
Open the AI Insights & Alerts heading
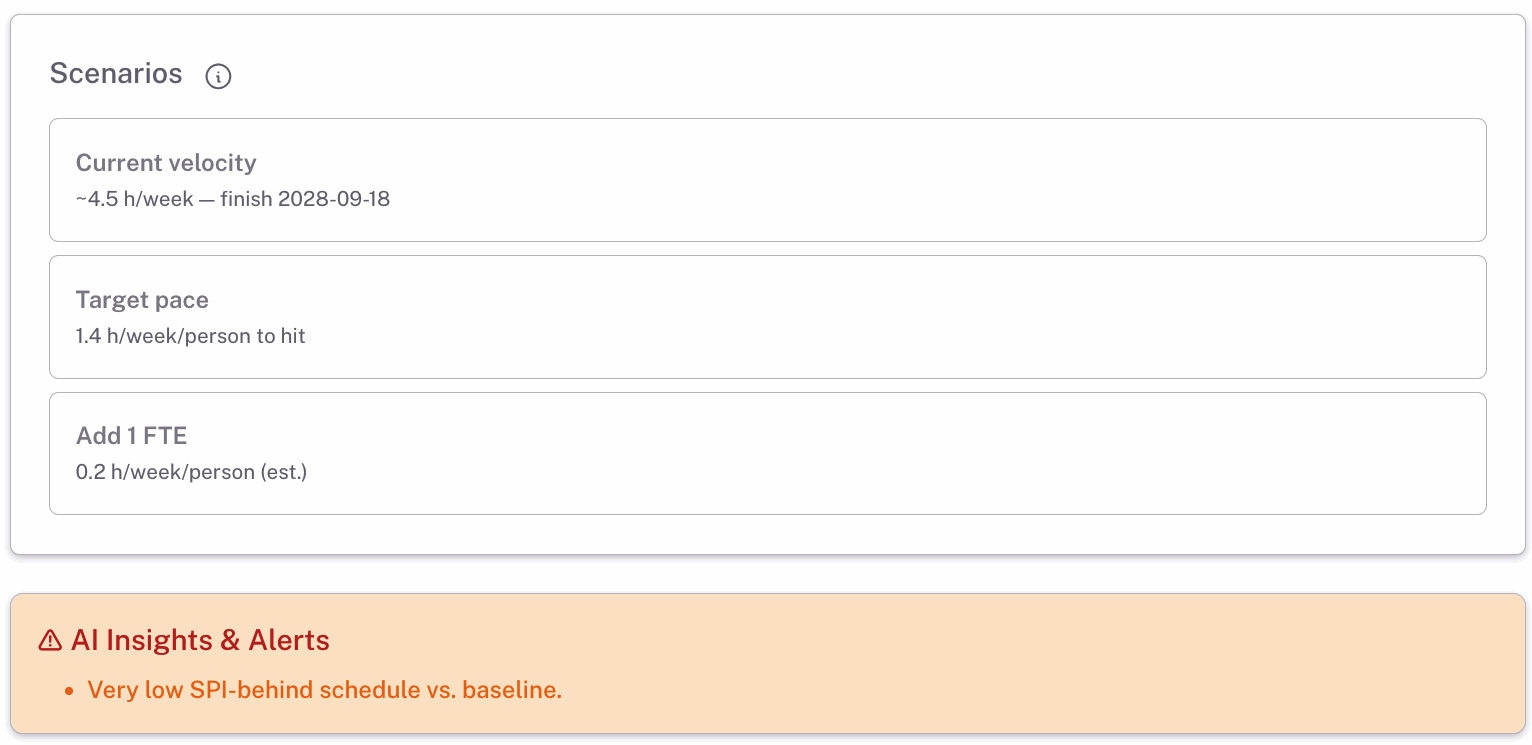coord(200,640)
